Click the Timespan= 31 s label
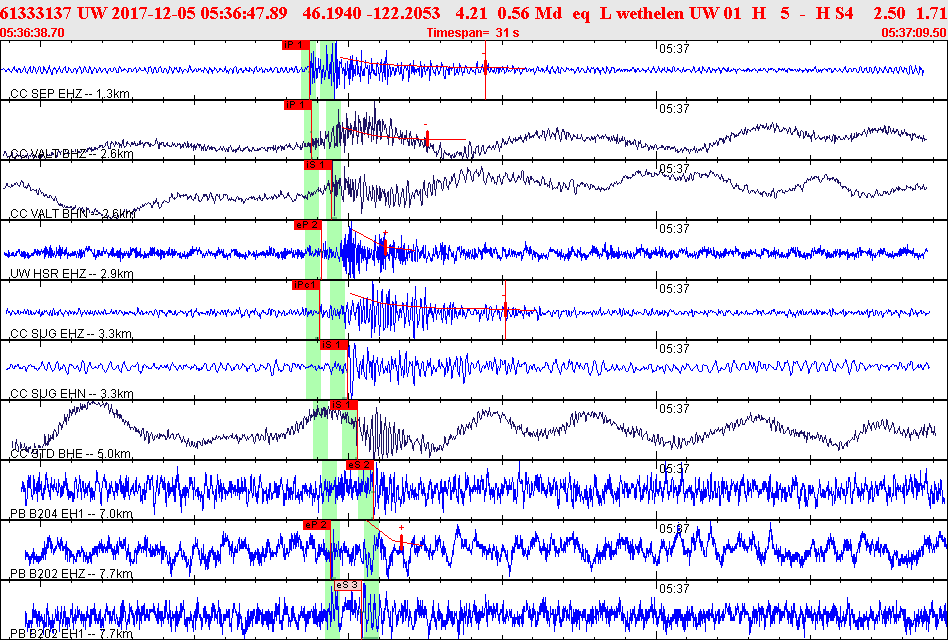The image size is (948, 640). [x=473, y=33]
